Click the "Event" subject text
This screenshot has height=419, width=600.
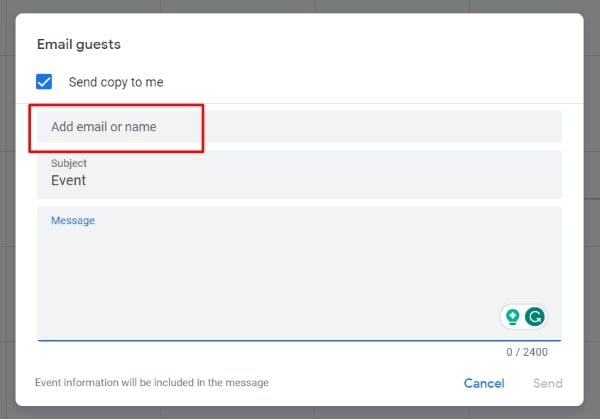68,181
